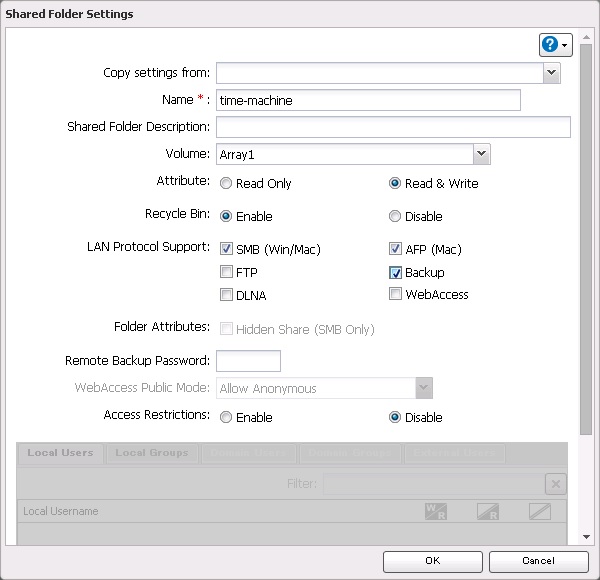Select the Local Users tab
Screen dimensions: 600x580
point(60,453)
